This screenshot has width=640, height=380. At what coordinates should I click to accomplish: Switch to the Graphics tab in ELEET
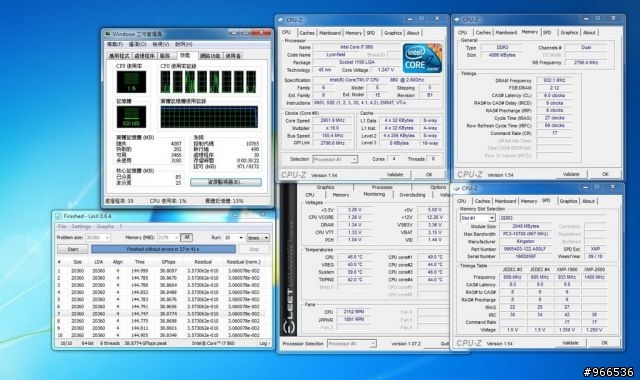click(x=325, y=187)
